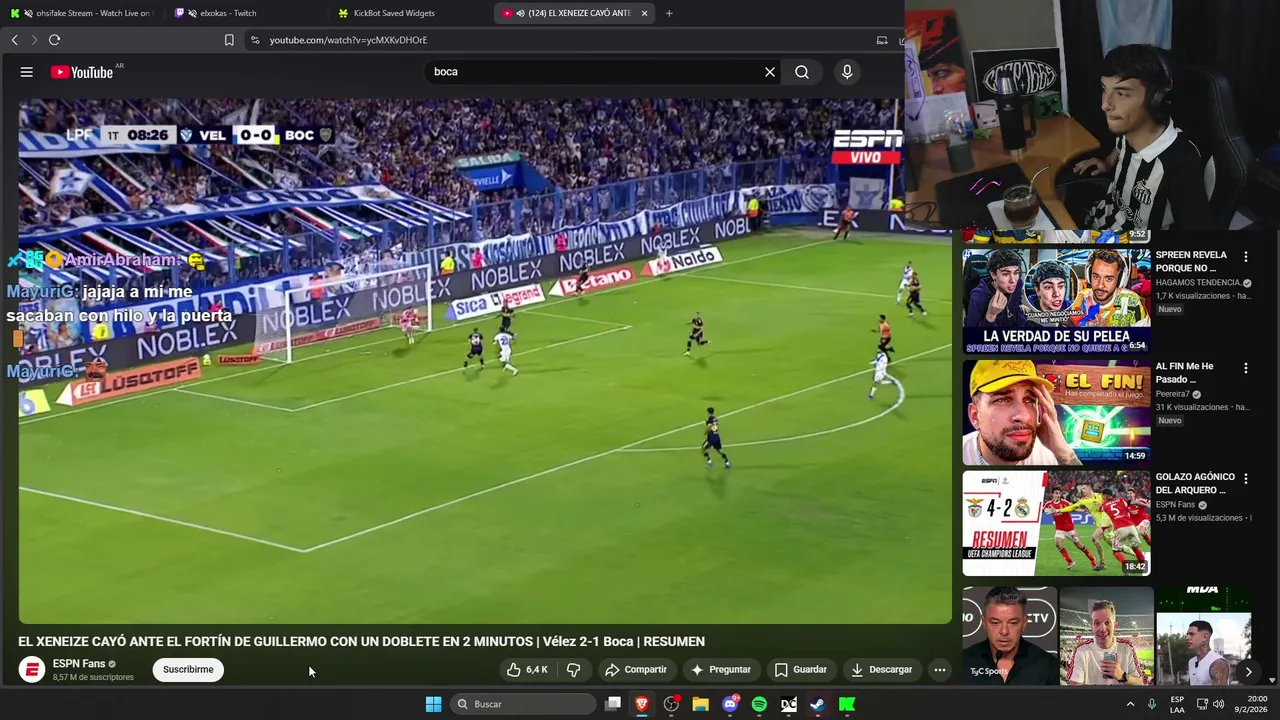Start voice search with the microphone icon
The width and height of the screenshot is (1280, 720).
coord(847,72)
